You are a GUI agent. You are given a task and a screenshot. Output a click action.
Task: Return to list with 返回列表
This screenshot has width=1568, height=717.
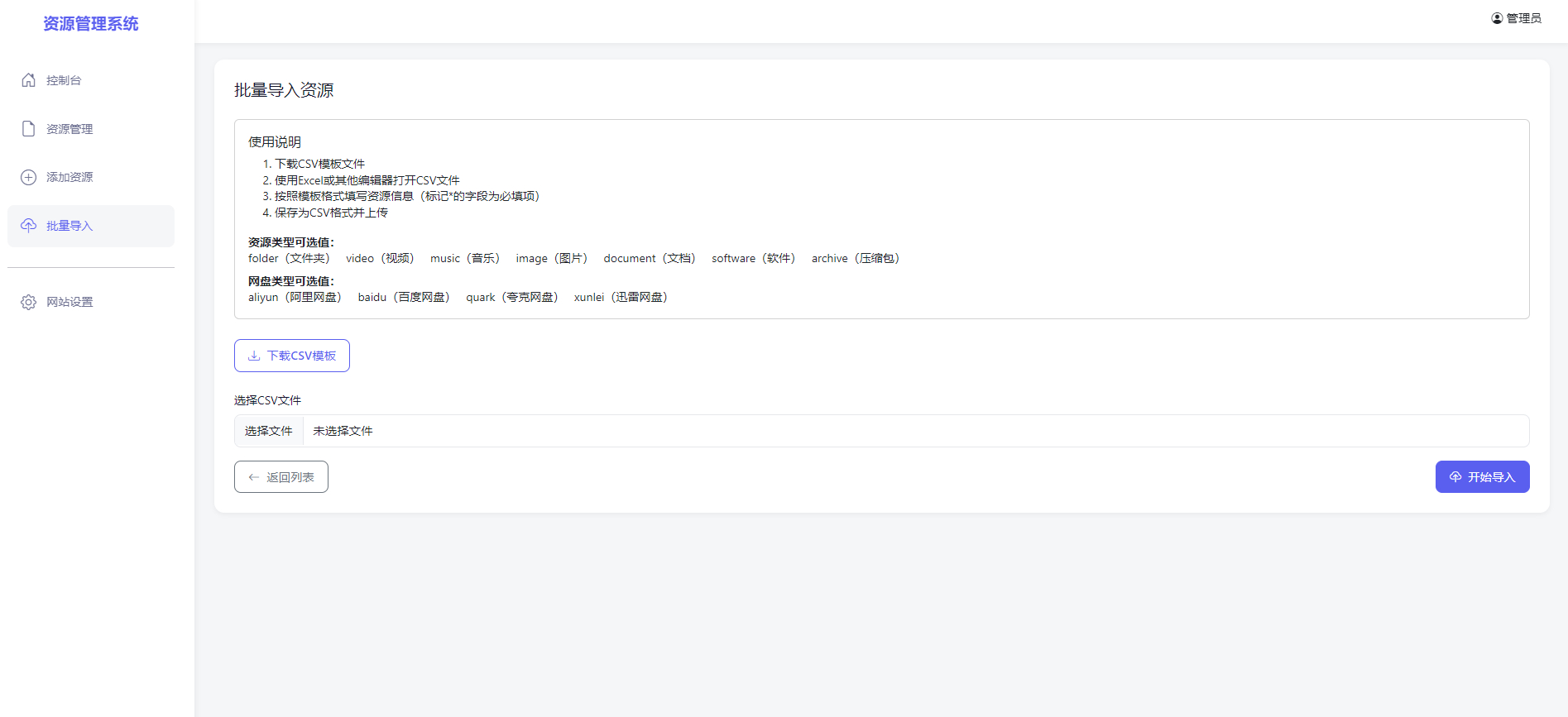(x=281, y=477)
